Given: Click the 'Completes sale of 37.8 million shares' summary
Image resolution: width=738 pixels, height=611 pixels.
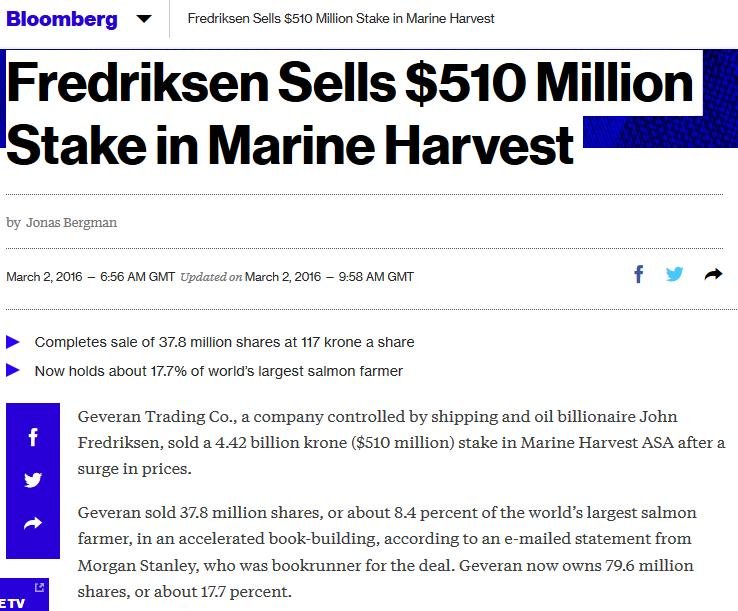Looking at the screenshot, I should point(224,342).
